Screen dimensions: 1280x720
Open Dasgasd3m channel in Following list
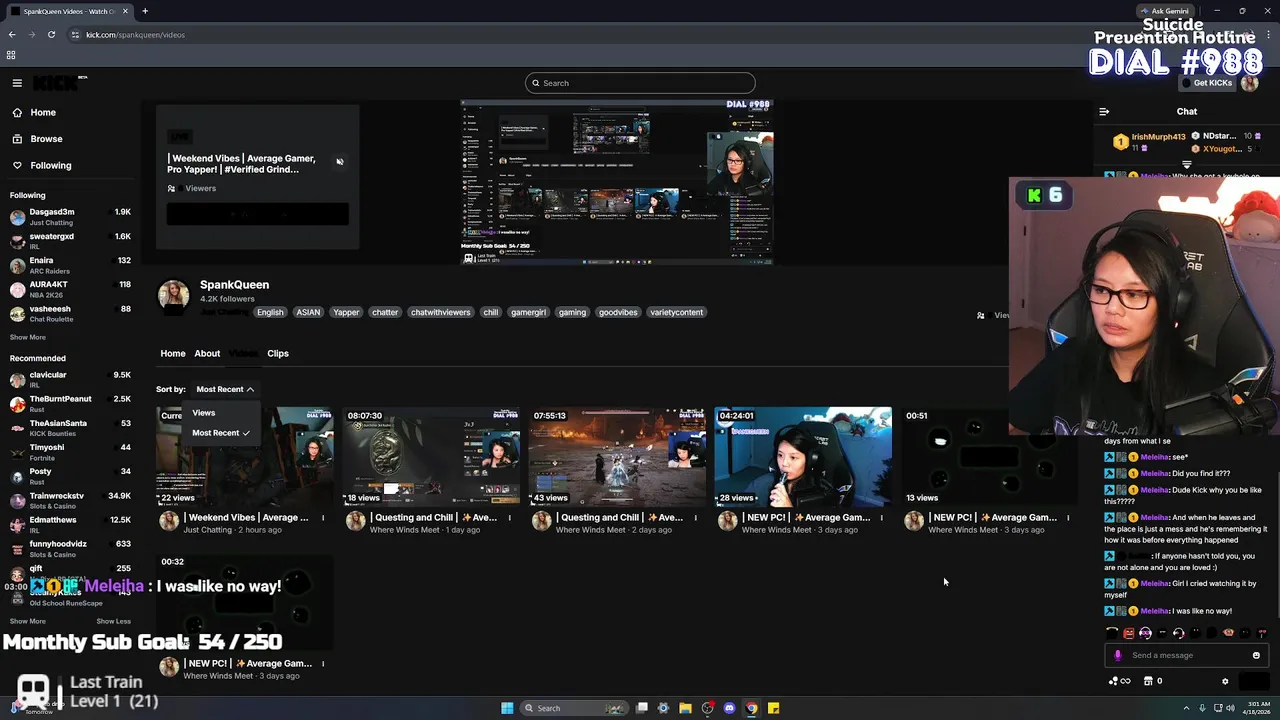[x=70, y=216]
